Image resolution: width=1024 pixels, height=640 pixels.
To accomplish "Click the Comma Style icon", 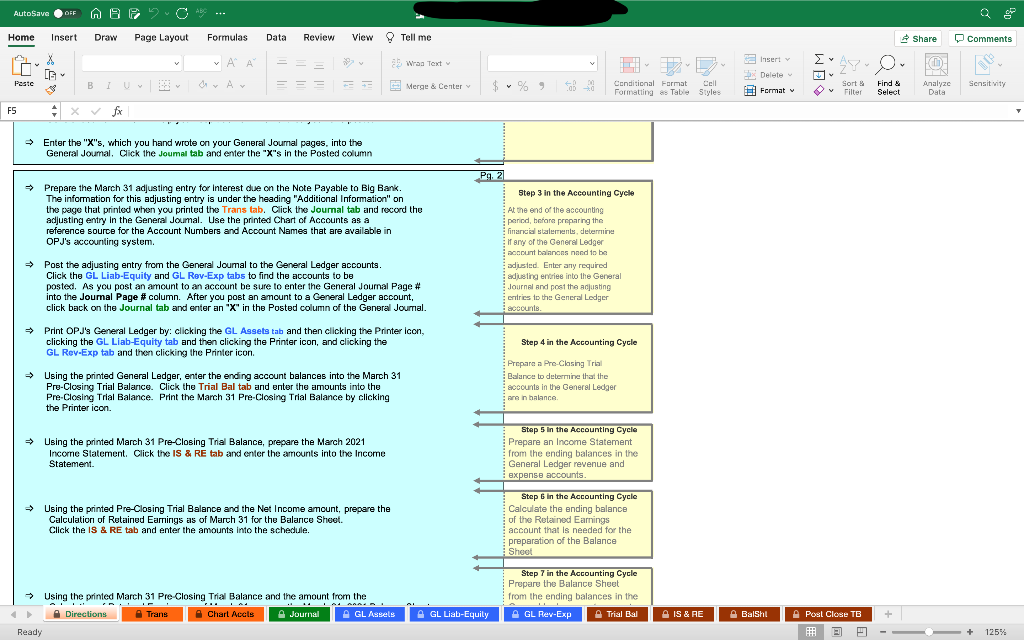I will 541,86.
